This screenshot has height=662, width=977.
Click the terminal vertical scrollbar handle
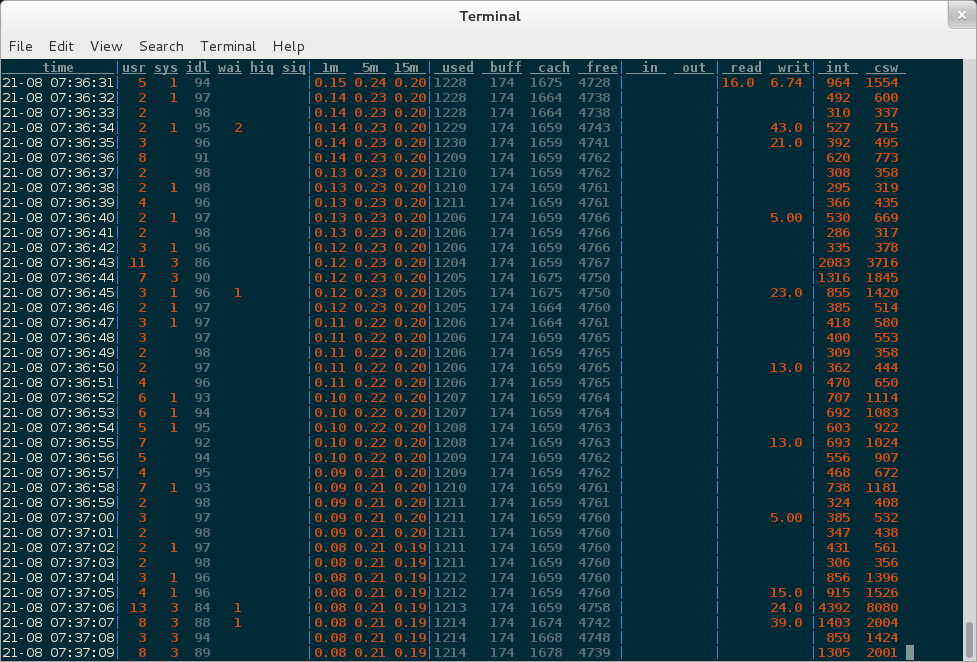(x=969, y=638)
